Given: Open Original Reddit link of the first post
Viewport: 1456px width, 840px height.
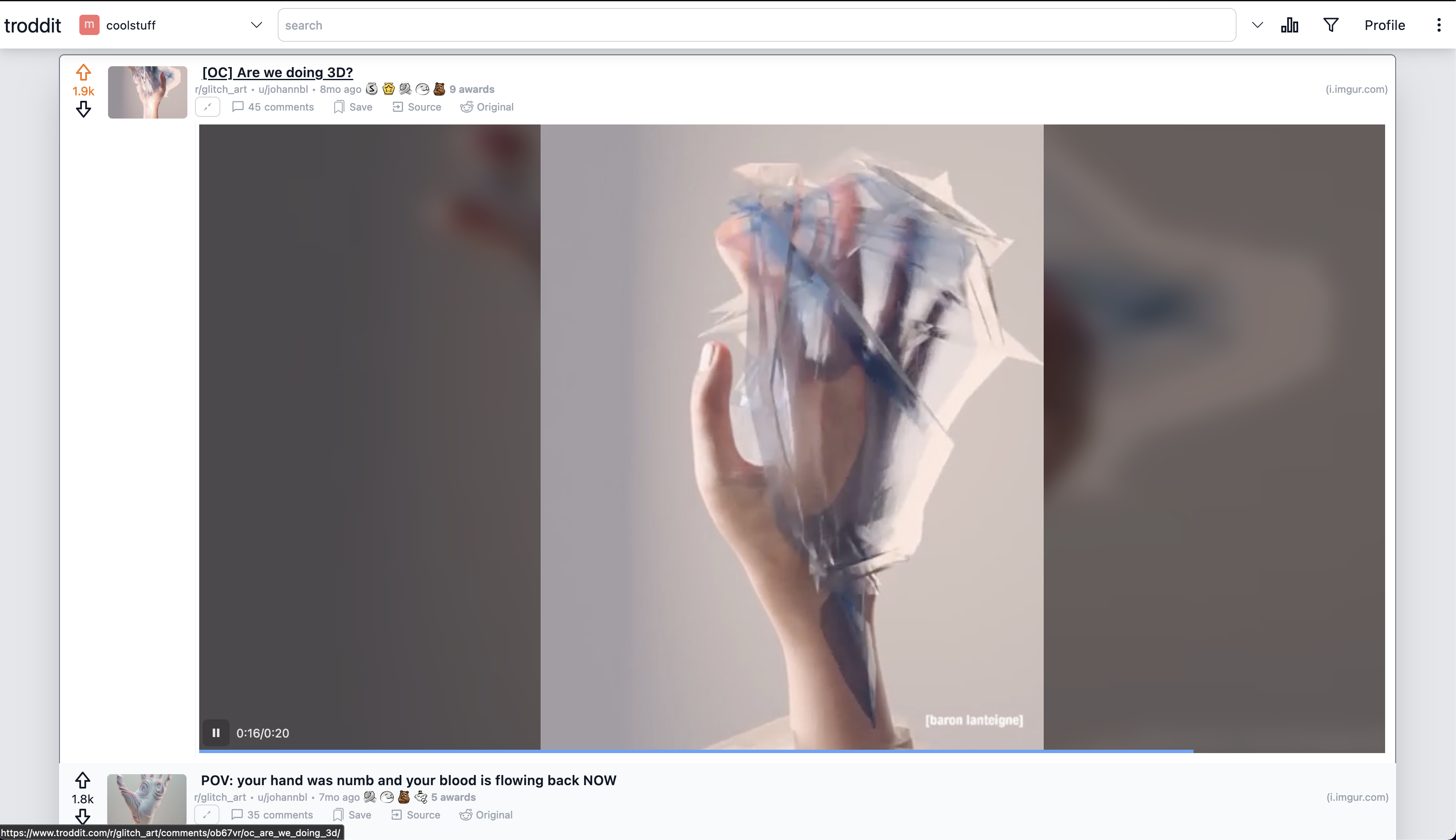Looking at the screenshot, I should [487, 107].
